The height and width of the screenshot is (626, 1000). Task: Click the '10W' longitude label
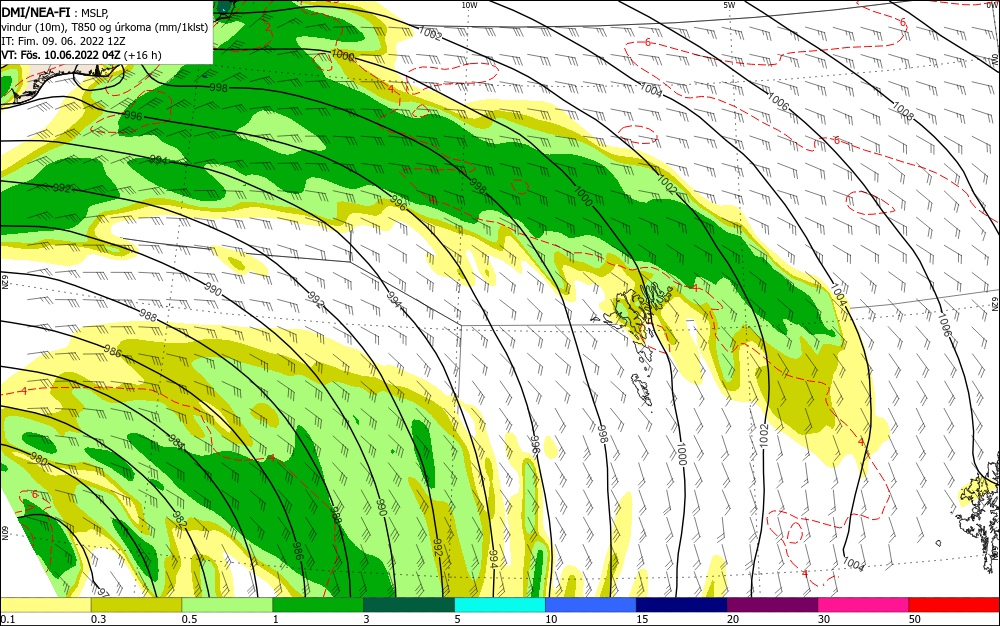(469, 5)
